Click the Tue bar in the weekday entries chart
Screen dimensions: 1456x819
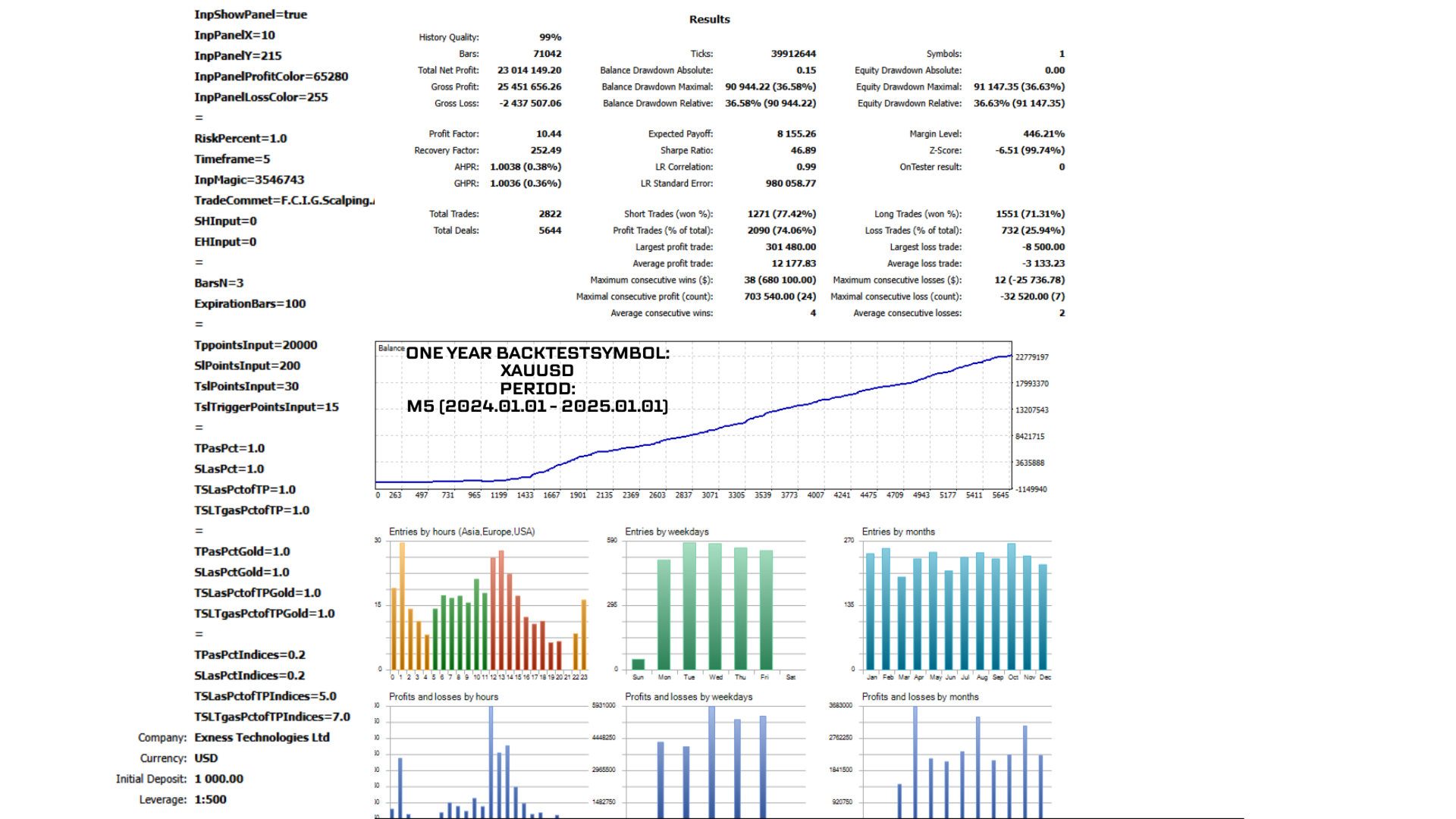tap(689, 607)
